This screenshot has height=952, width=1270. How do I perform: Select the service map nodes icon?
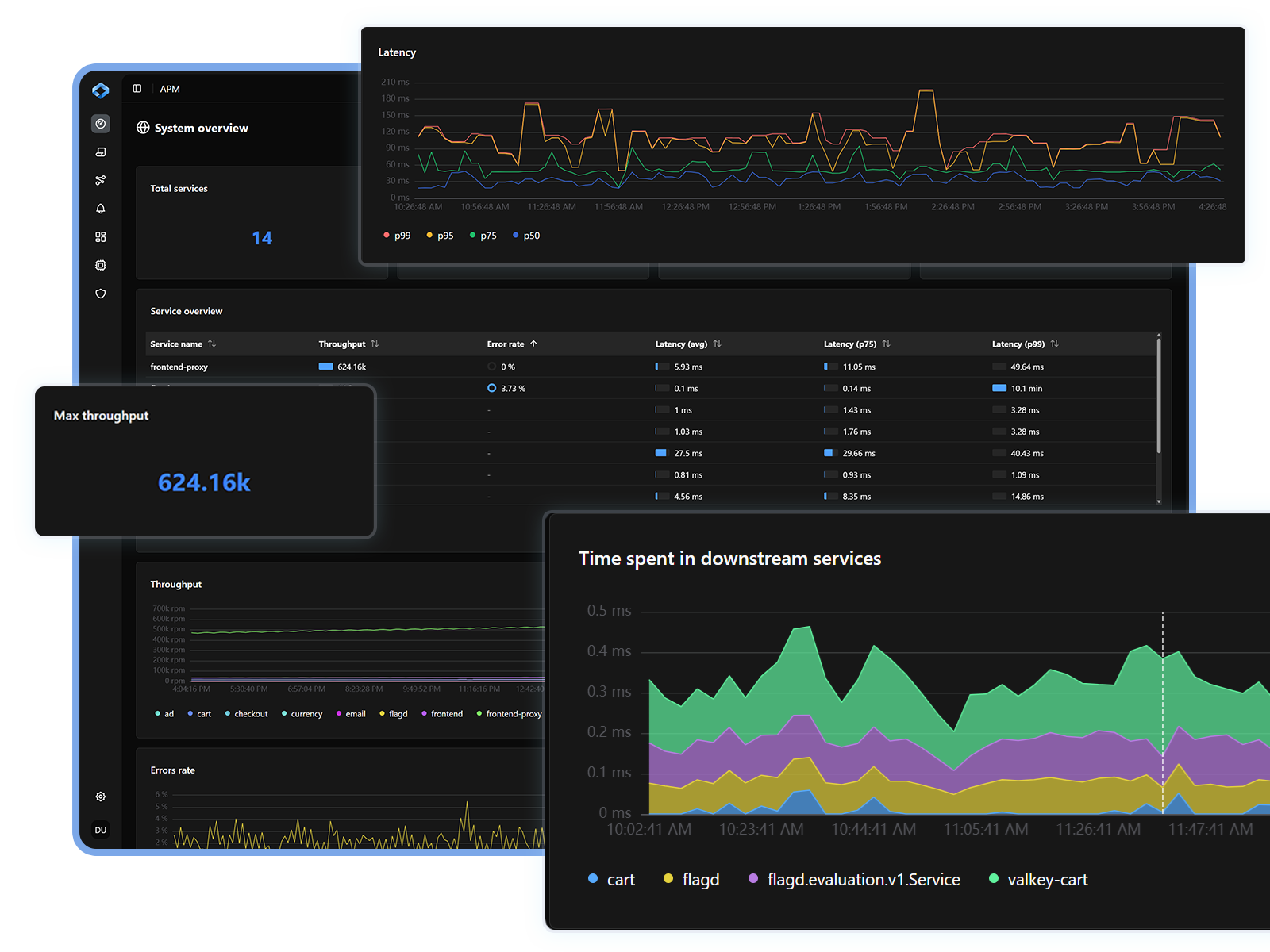click(x=101, y=180)
